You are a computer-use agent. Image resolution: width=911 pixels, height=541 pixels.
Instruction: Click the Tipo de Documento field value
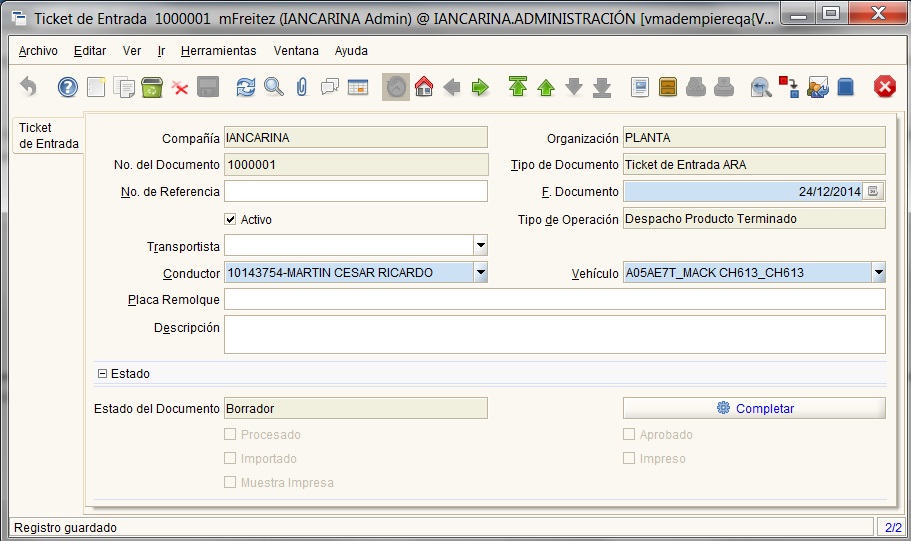coord(754,164)
